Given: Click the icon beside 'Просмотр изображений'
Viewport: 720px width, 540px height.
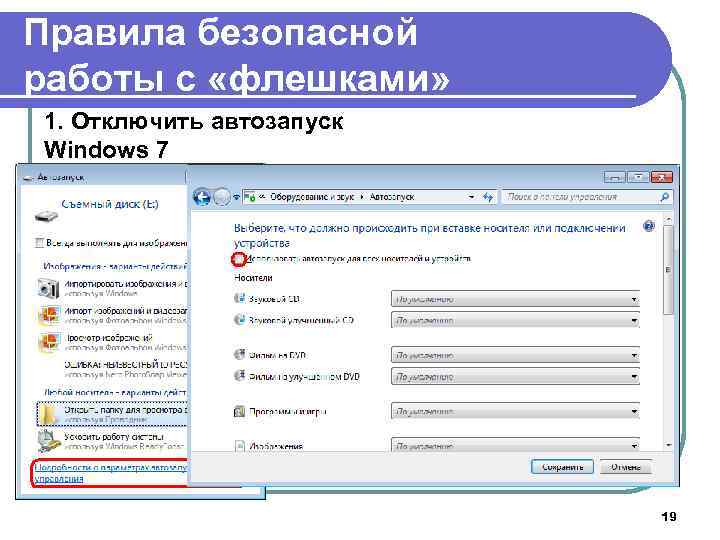Looking at the screenshot, I should click(48, 342).
